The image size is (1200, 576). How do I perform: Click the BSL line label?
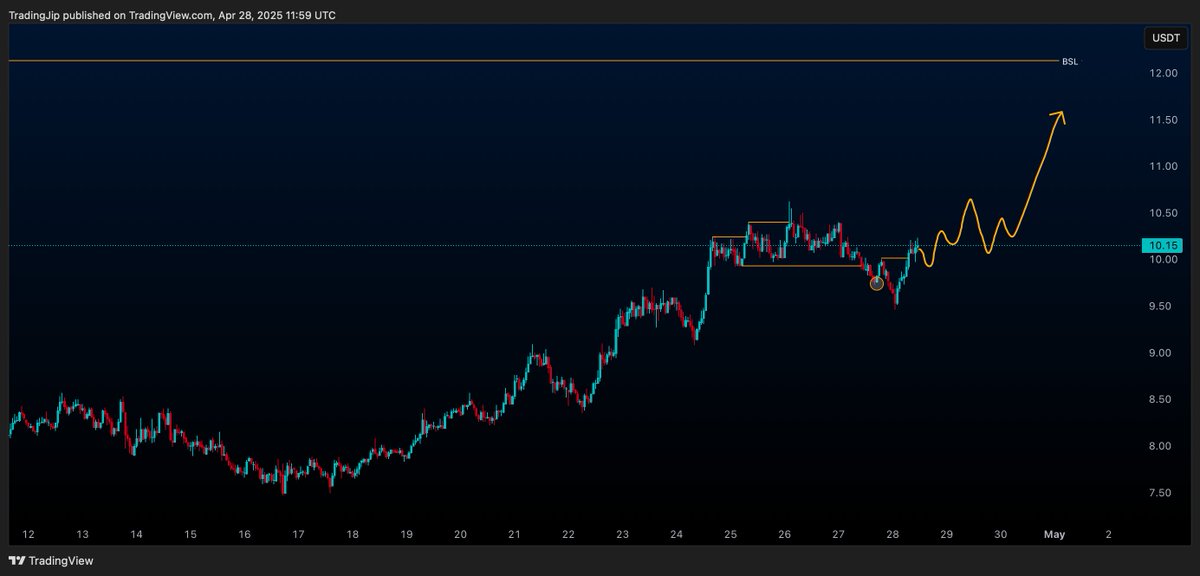(1070, 62)
